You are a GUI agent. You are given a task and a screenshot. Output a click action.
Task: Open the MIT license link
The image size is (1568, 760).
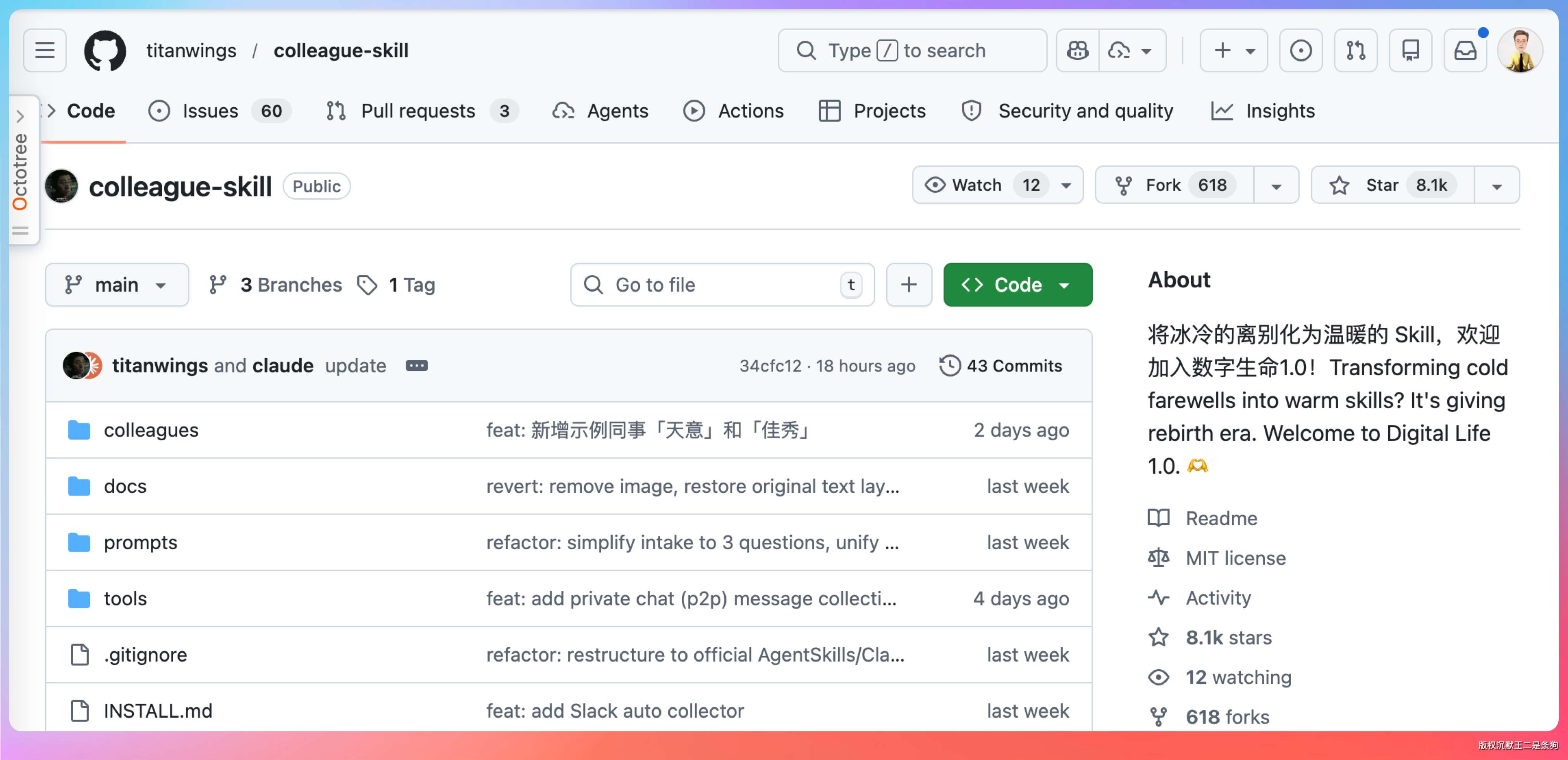point(1235,558)
